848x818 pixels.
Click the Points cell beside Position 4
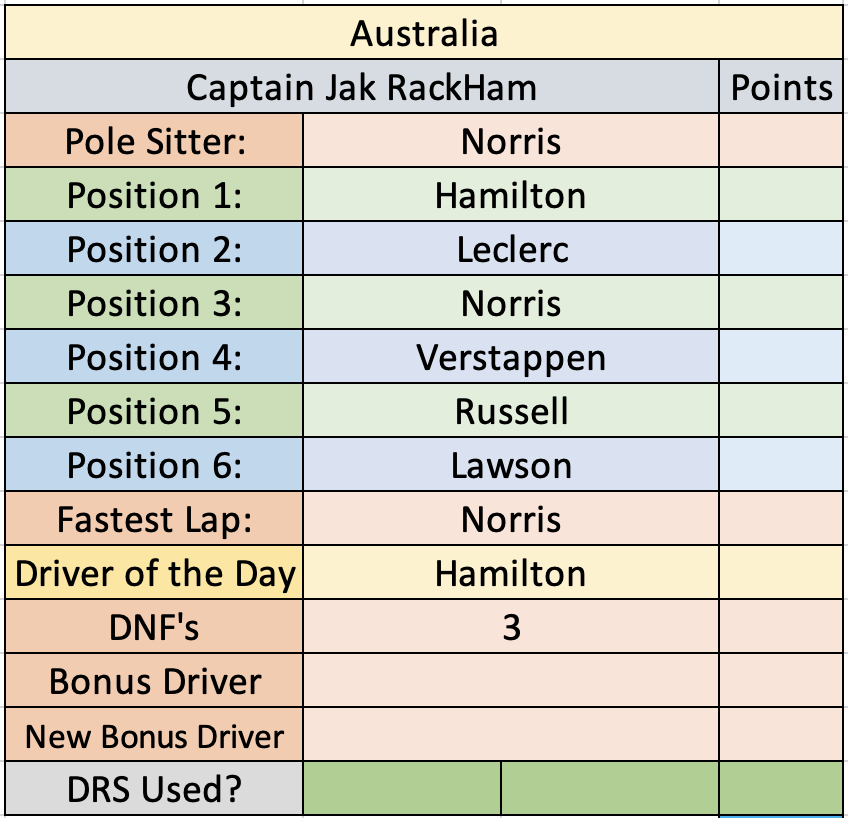coord(781,357)
